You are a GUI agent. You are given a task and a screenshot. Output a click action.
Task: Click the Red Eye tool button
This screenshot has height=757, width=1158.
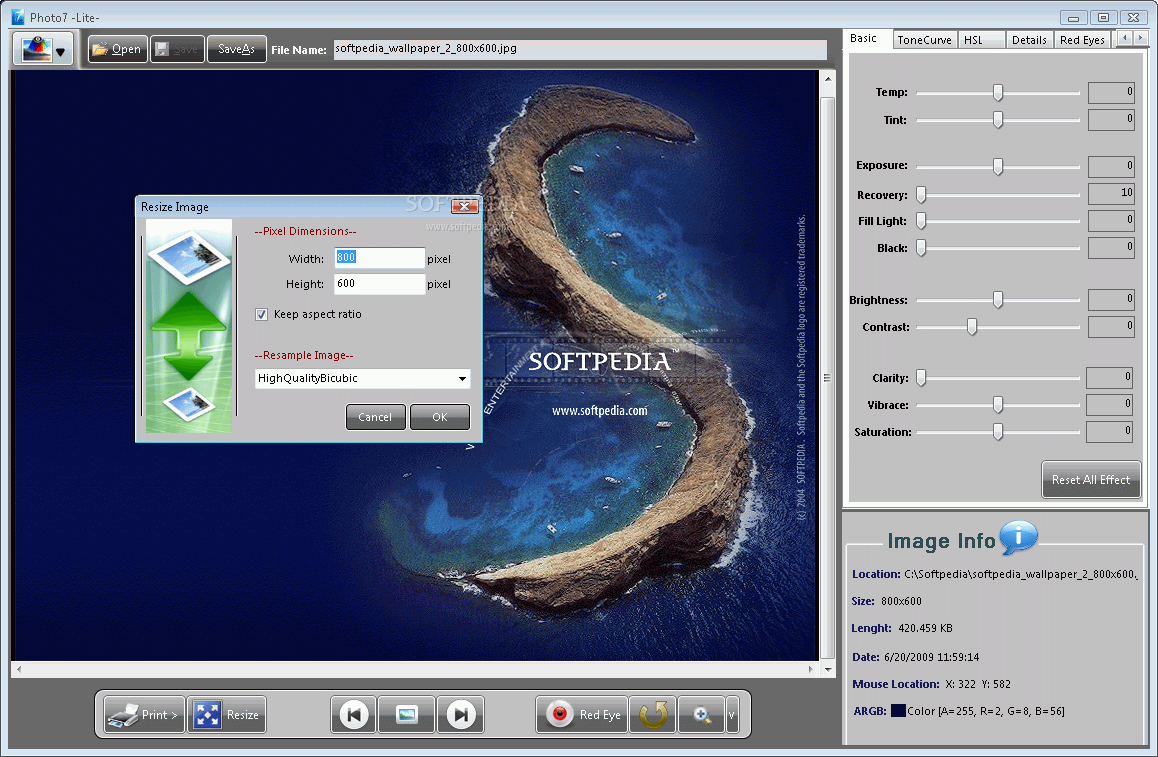point(582,714)
